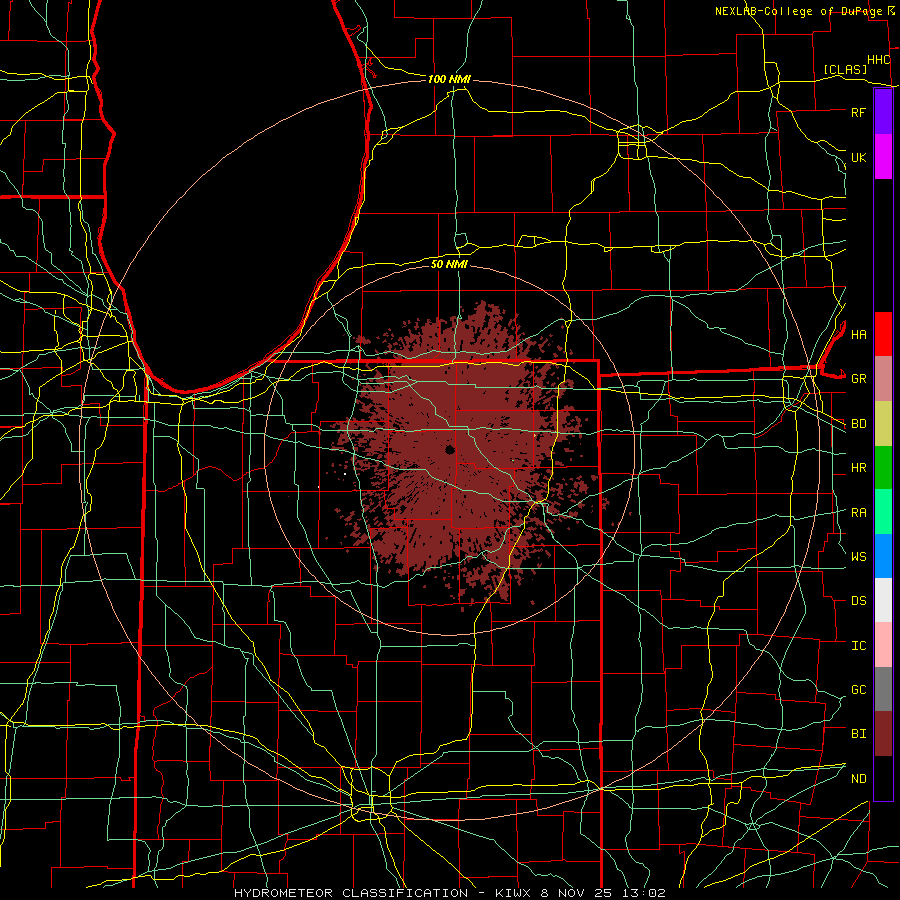Viewport: 900px width, 900px height.
Task: Click the RF legend label
Action: (x=858, y=112)
